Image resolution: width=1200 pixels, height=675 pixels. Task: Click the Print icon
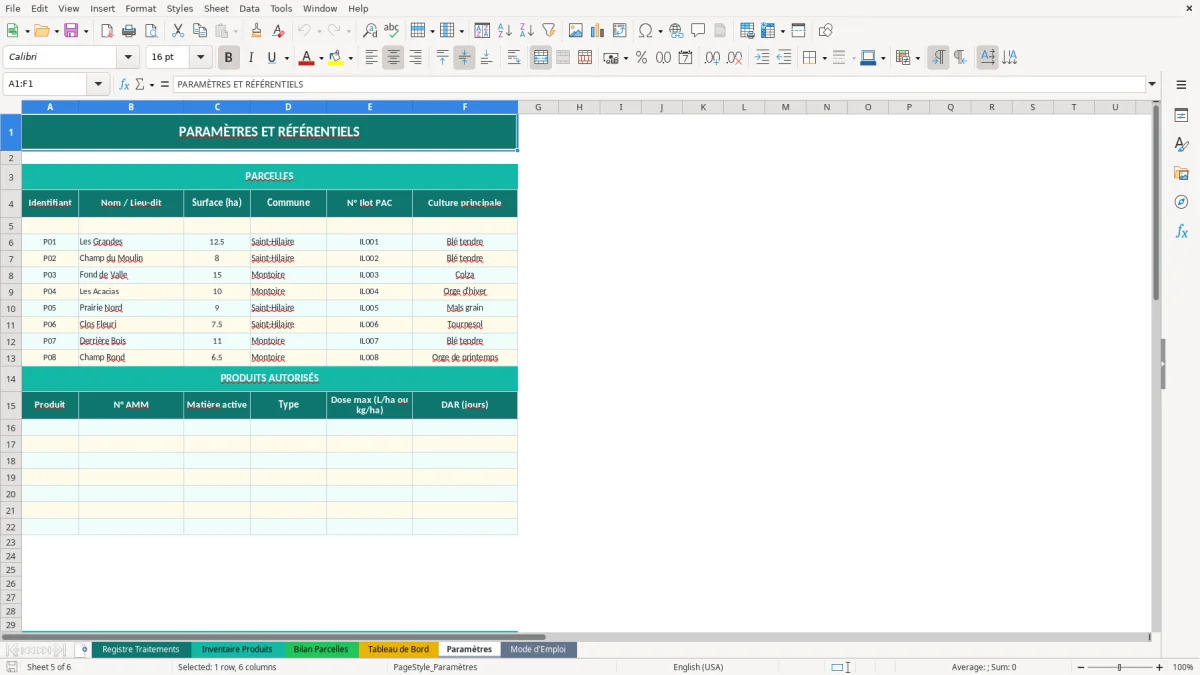130,31
